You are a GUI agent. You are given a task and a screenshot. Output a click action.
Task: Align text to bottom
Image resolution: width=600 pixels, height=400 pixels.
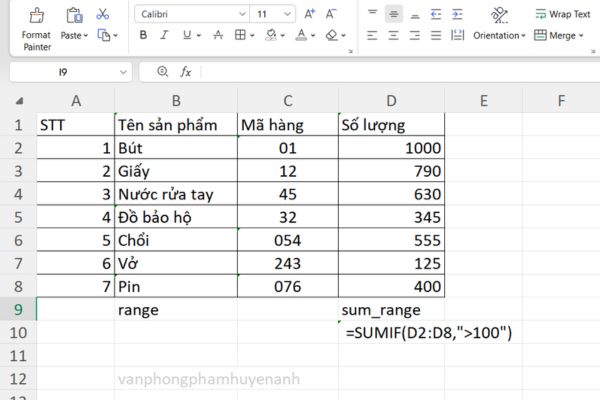[x=415, y=14]
